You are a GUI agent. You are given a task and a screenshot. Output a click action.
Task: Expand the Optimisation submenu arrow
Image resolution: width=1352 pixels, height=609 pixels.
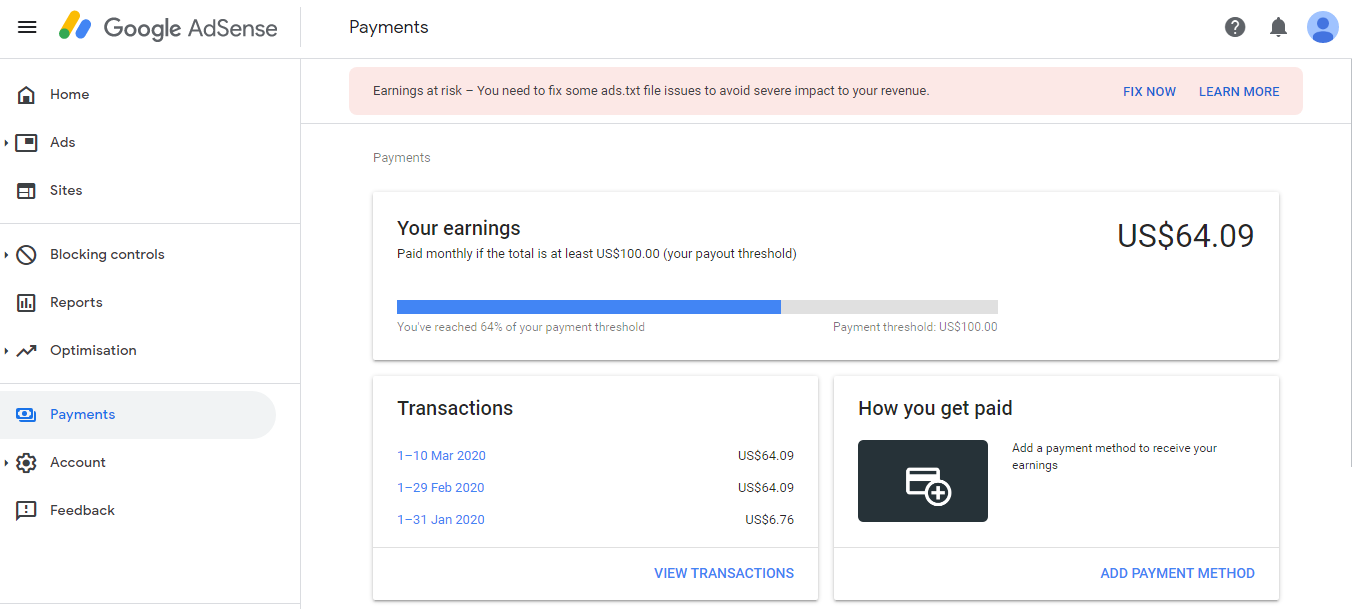[6, 351]
